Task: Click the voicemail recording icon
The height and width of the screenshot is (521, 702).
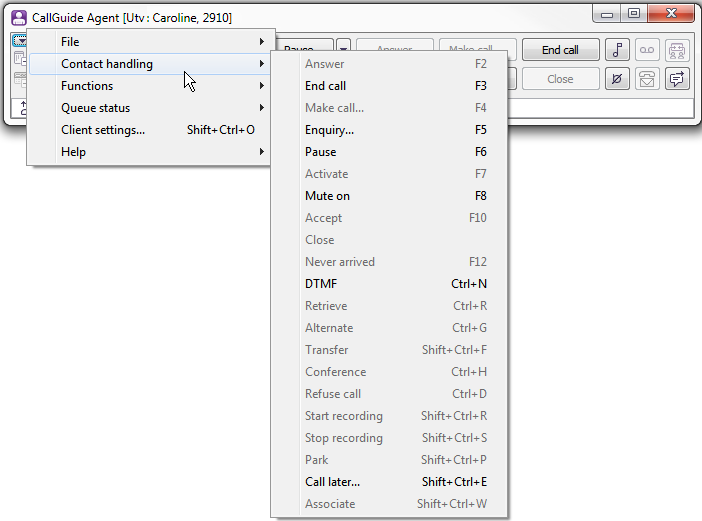Action: point(647,50)
